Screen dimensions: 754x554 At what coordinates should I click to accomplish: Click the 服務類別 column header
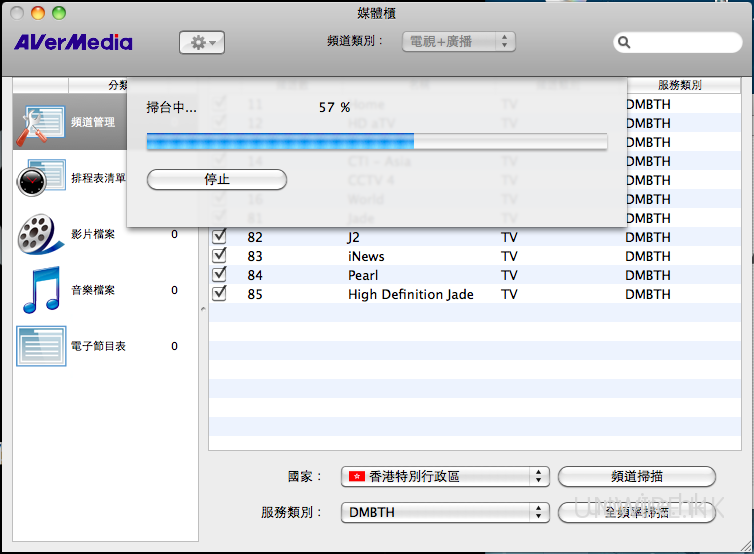pos(679,85)
